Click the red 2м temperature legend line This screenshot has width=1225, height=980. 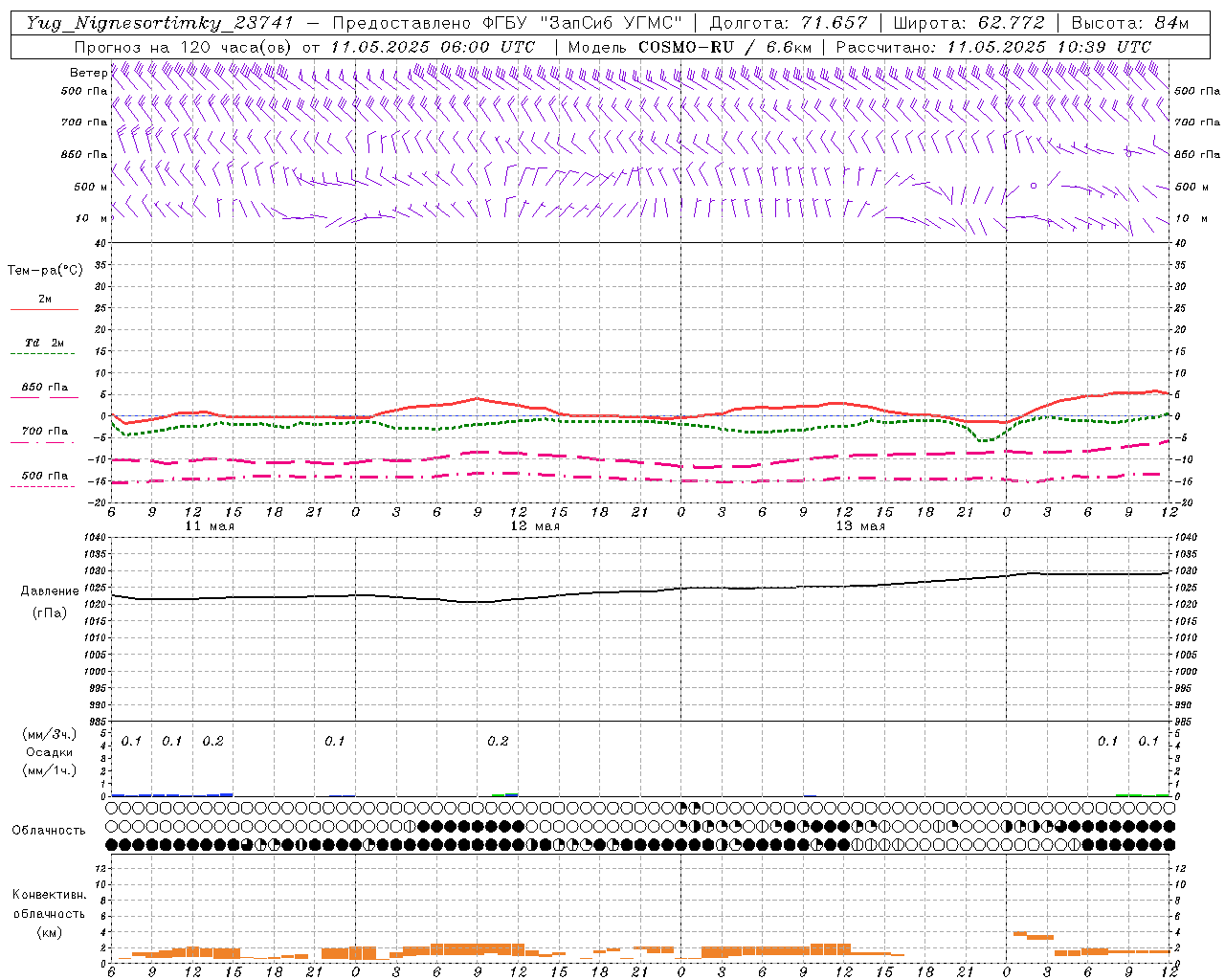pos(44,310)
